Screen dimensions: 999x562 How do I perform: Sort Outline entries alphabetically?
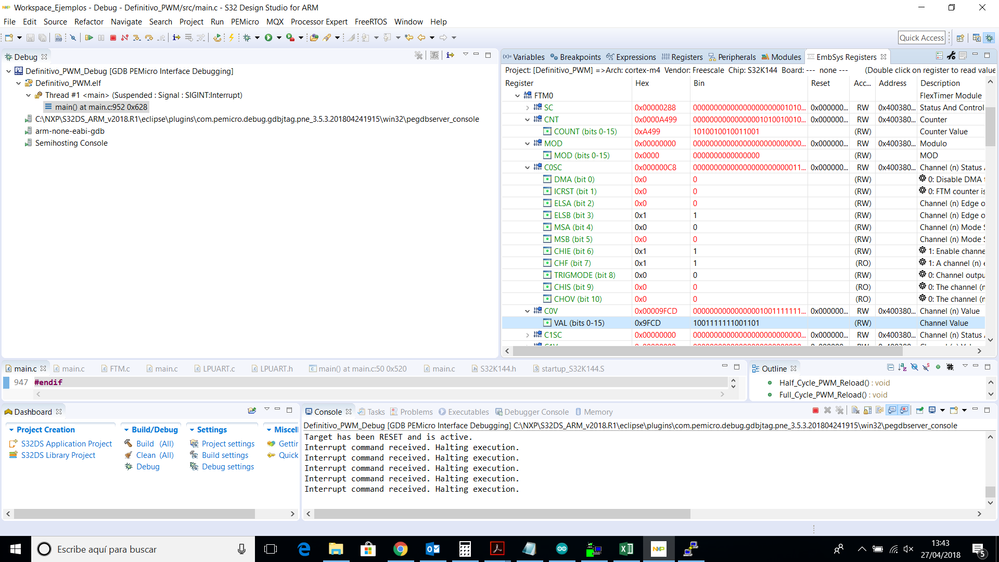coord(902,368)
